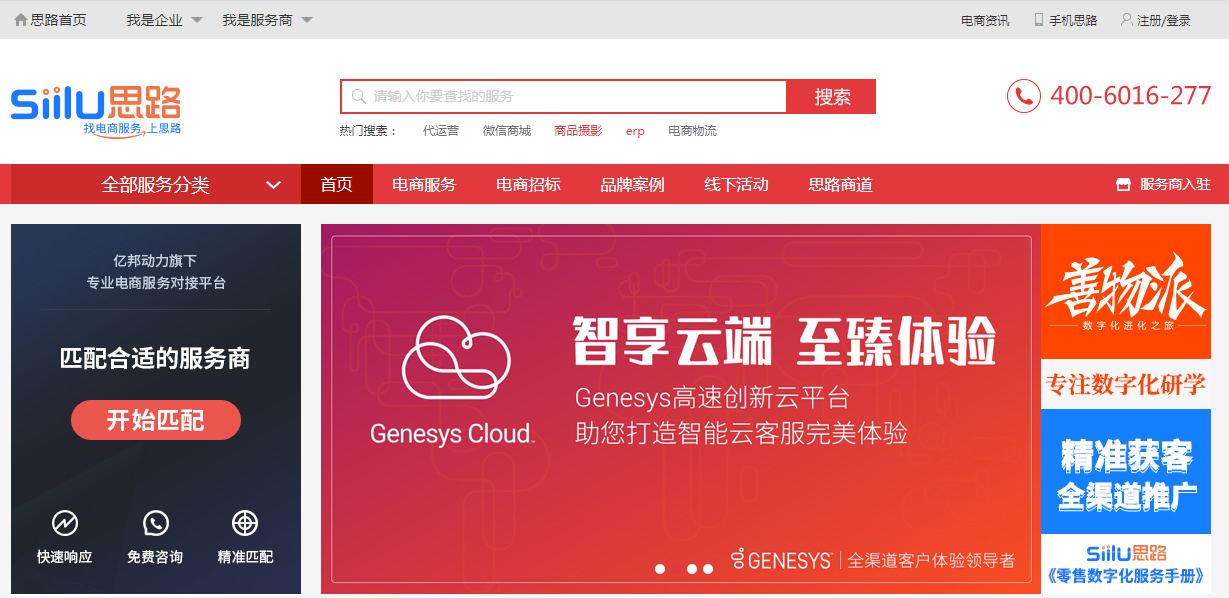Open the Genesys 智享云端 banner
The width and height of the screenshot is (1229, 598).
click(x=681, y=409)
